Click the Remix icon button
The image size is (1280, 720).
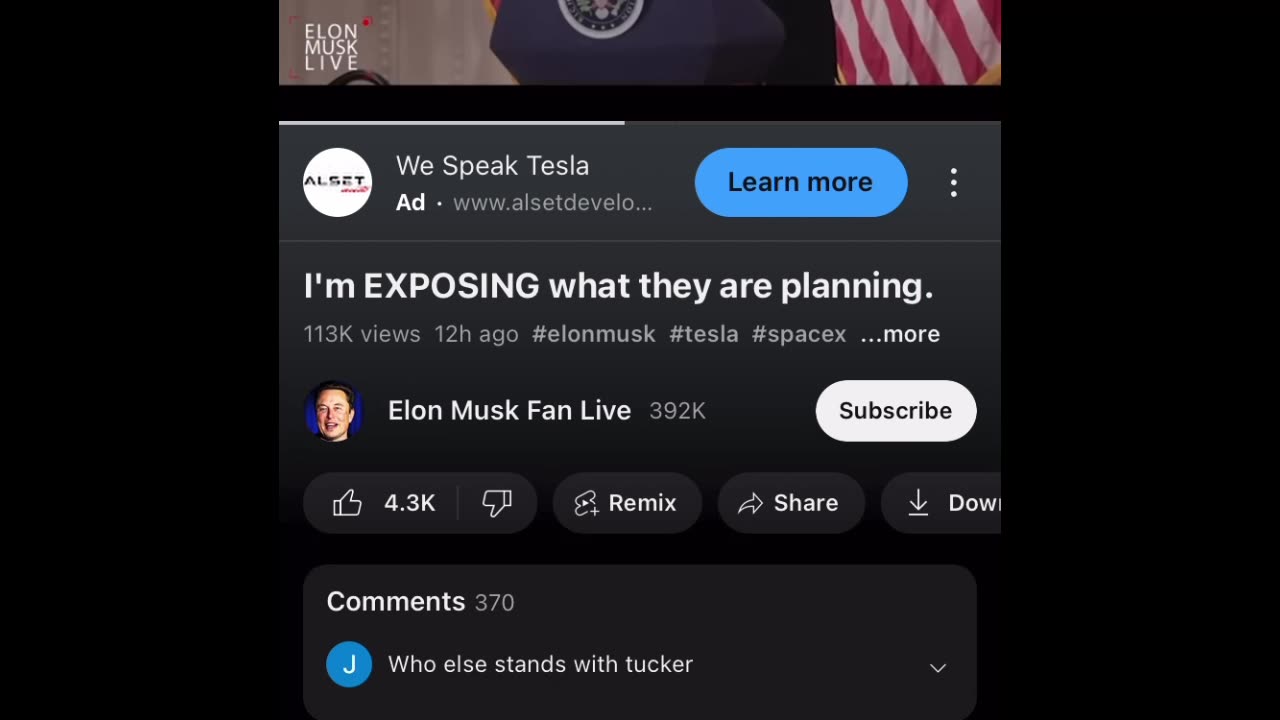[x=586, y=503]
